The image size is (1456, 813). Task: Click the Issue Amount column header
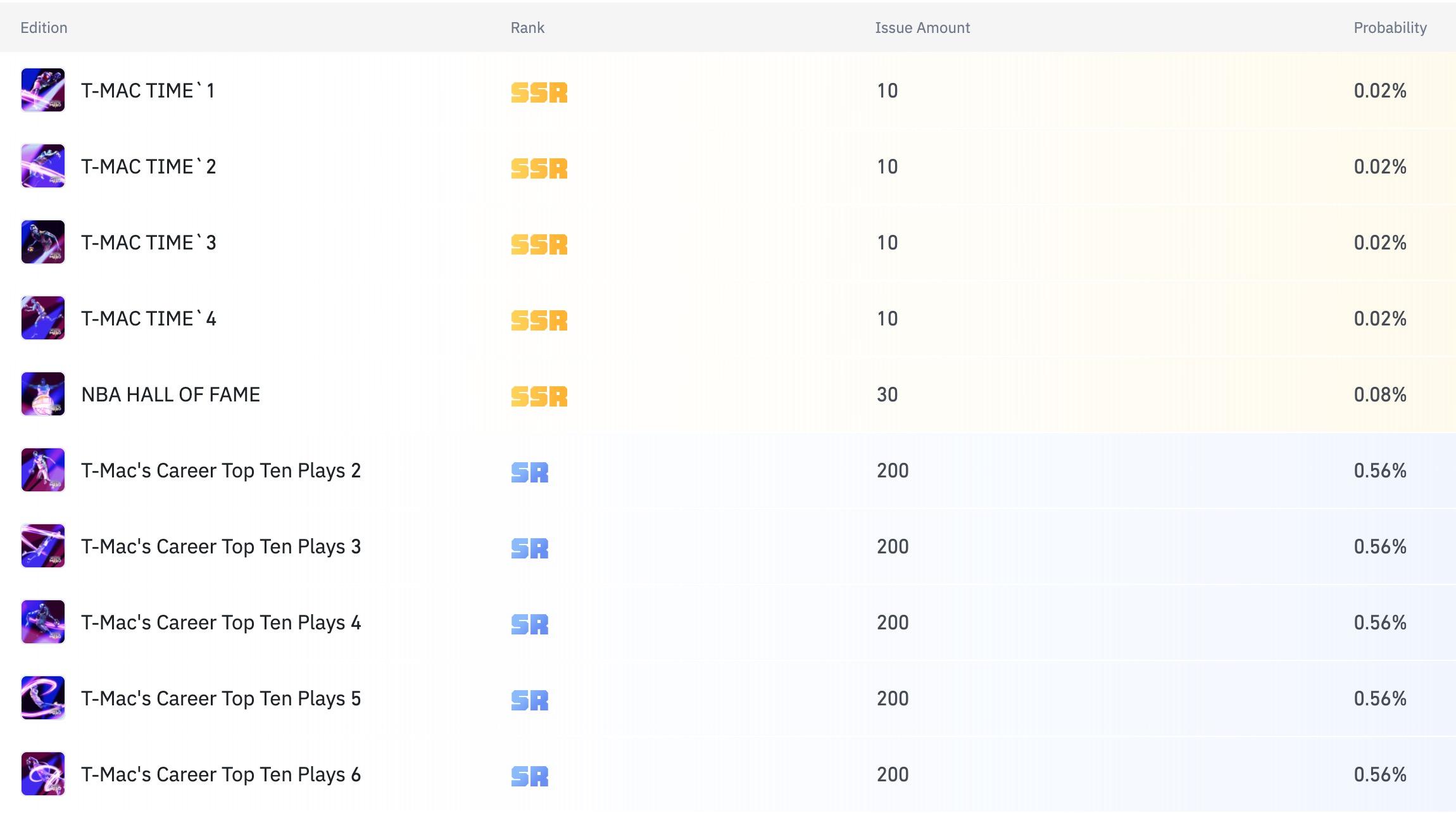[x=922, y=28]
